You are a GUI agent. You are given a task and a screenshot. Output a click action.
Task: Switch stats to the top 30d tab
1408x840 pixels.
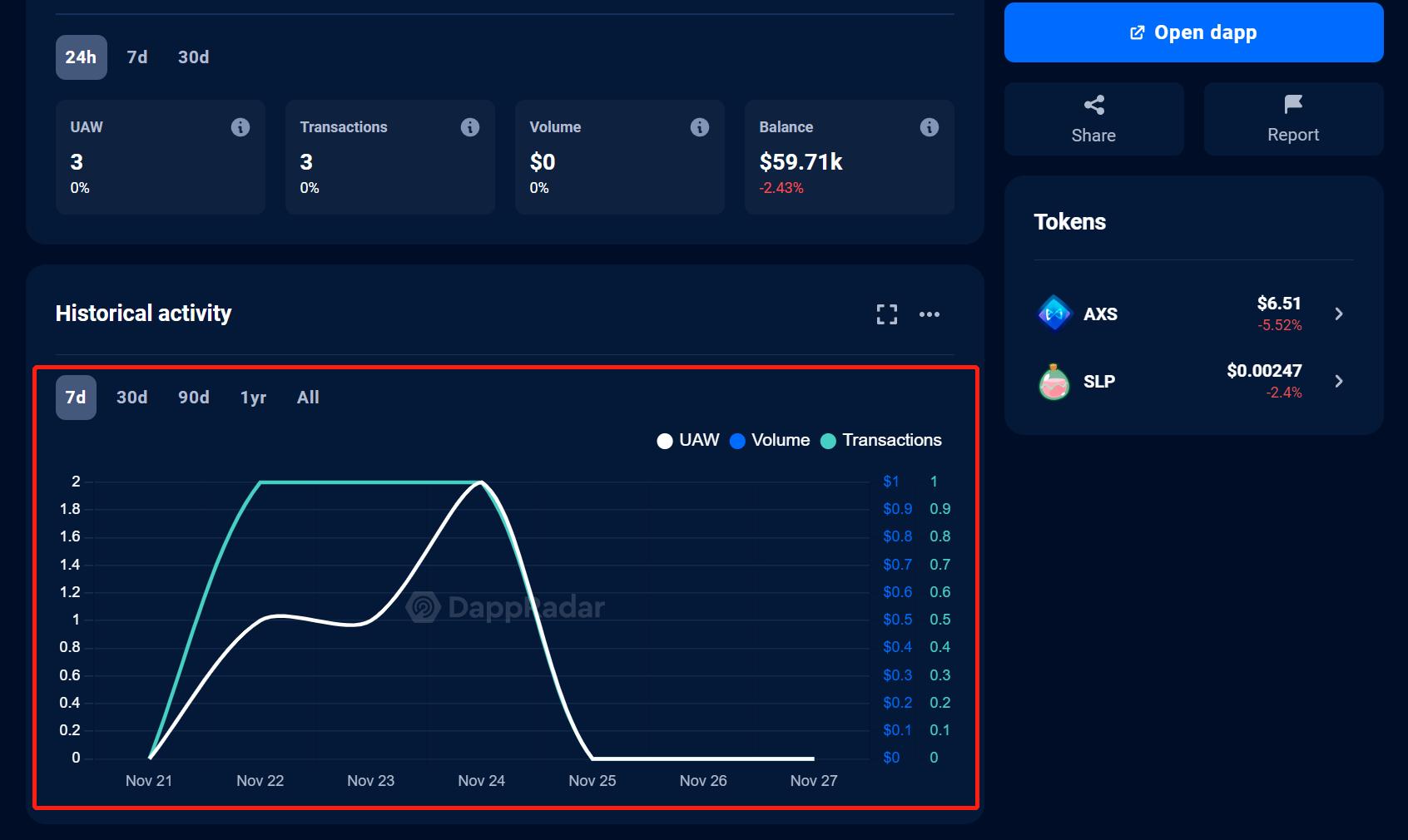click(193, 57)
